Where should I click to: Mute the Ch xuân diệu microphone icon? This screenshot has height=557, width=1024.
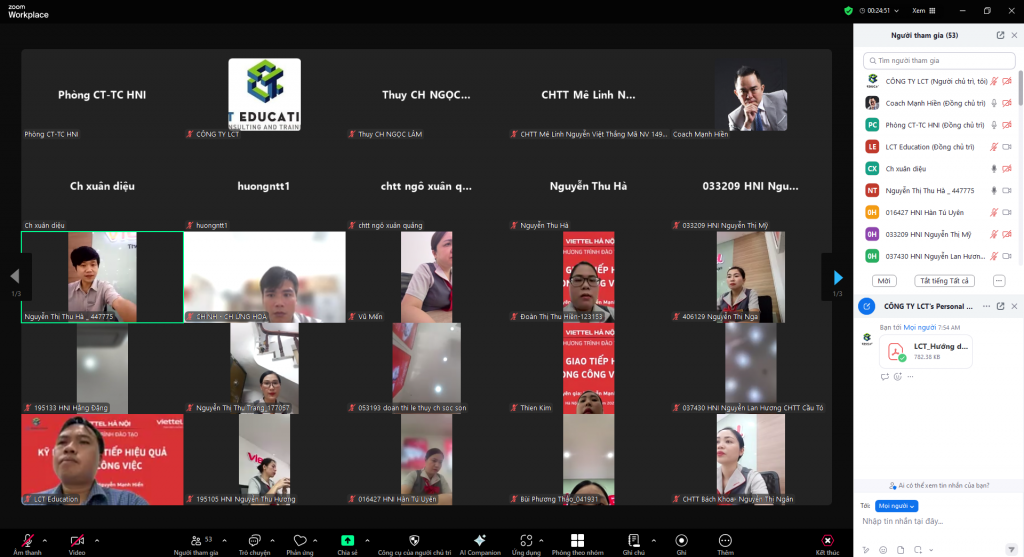(994, 168)
